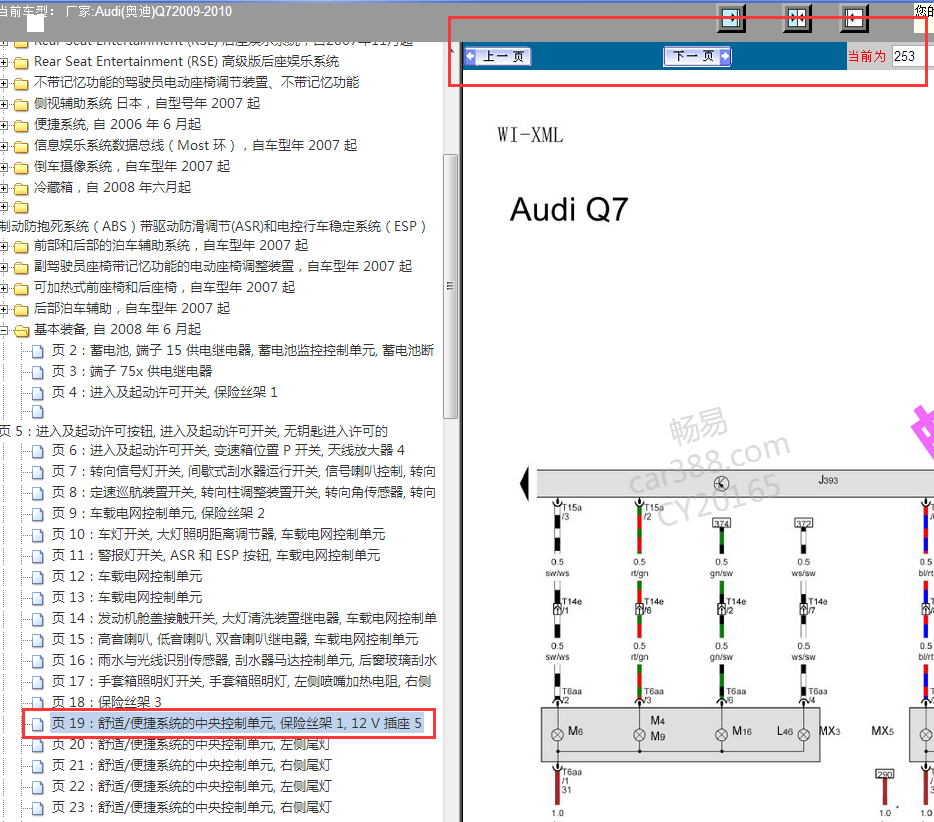Viewport: 934px width, 822px height.
Task: Click the split-panes layout icon
Action: click(x=797, y=17)
